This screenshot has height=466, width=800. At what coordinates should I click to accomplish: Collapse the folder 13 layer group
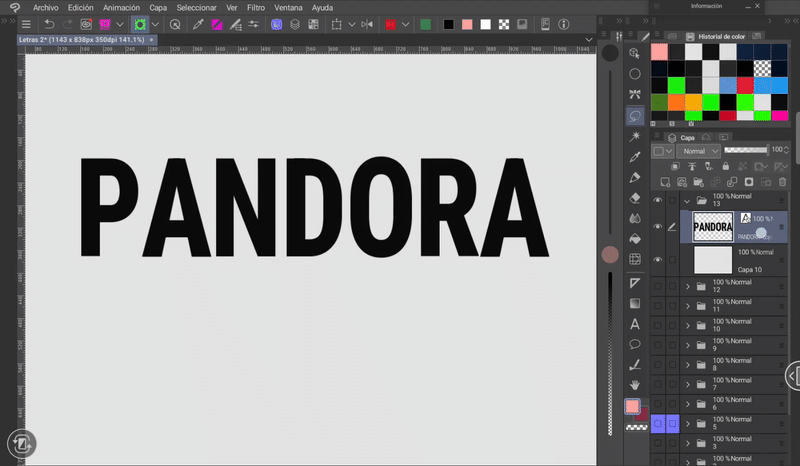click(x=687, y=201)
